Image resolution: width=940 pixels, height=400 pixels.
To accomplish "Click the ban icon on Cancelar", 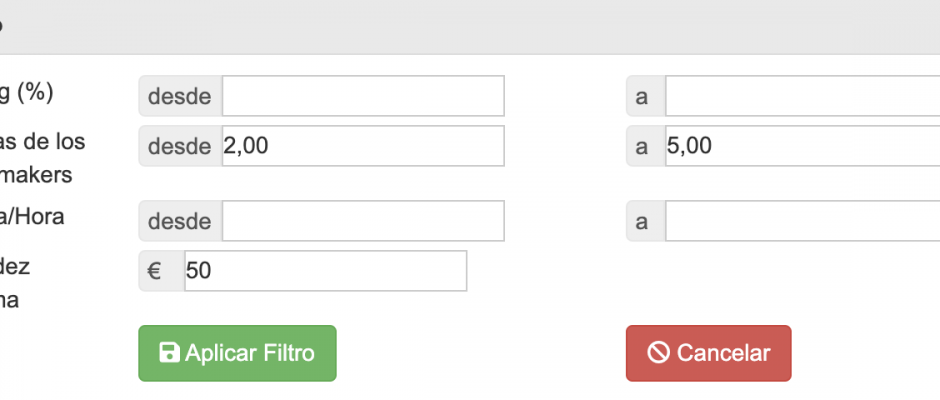I will point(658,353).
